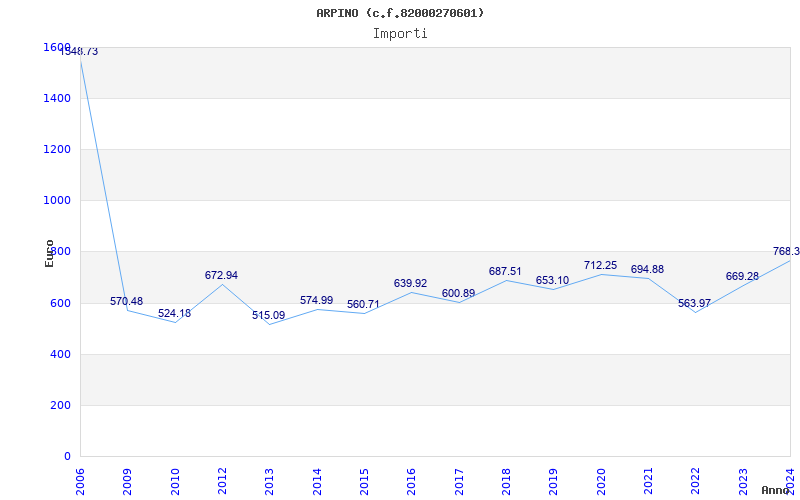Click y-axis value 400
The image size is (800, 500).
click(x=60, y=354)
